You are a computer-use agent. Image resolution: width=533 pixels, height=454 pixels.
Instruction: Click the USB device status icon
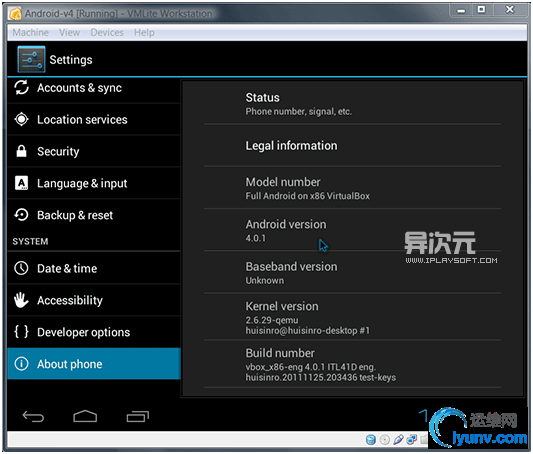398,439
